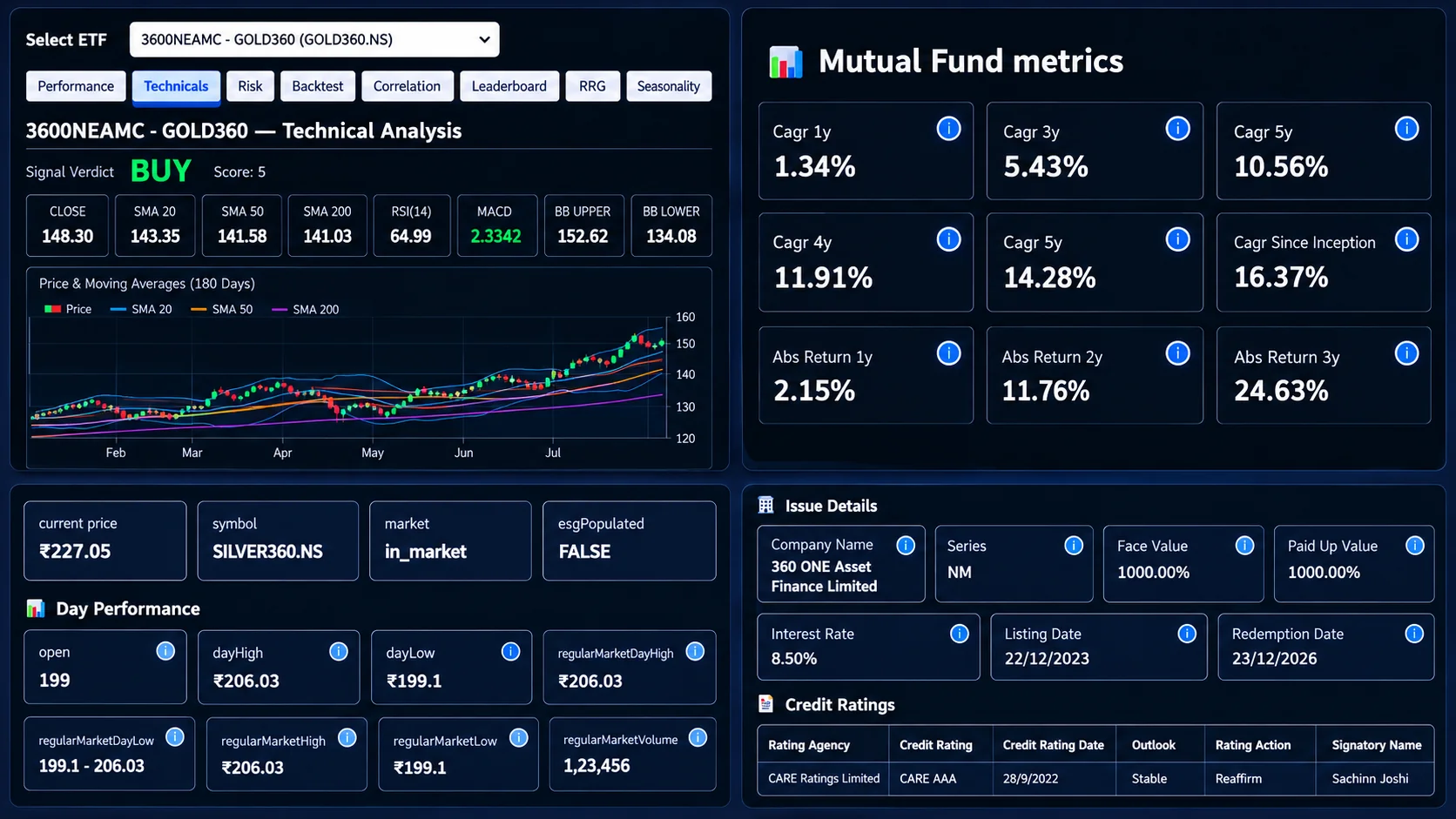Open the Seasonality tab

669,86
